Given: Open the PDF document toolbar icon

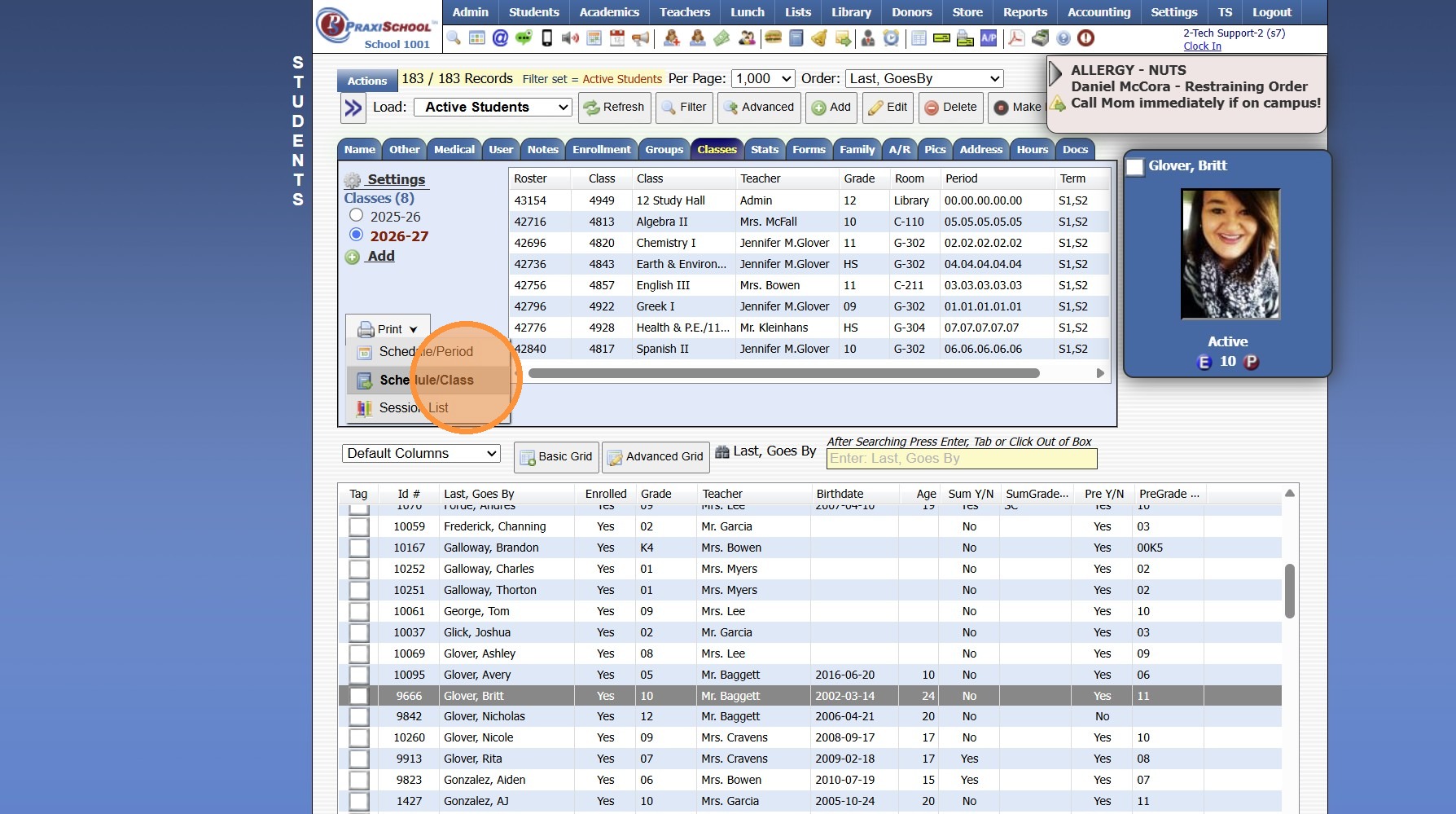Looking at the screenshot, I should tap(1016, 38).
